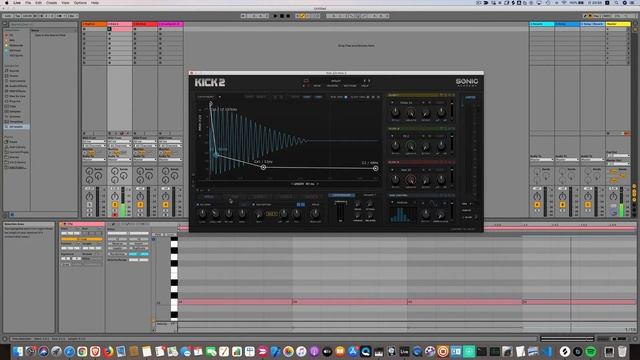
Task: Open the Sounds category in the browser
Action: 14,71
